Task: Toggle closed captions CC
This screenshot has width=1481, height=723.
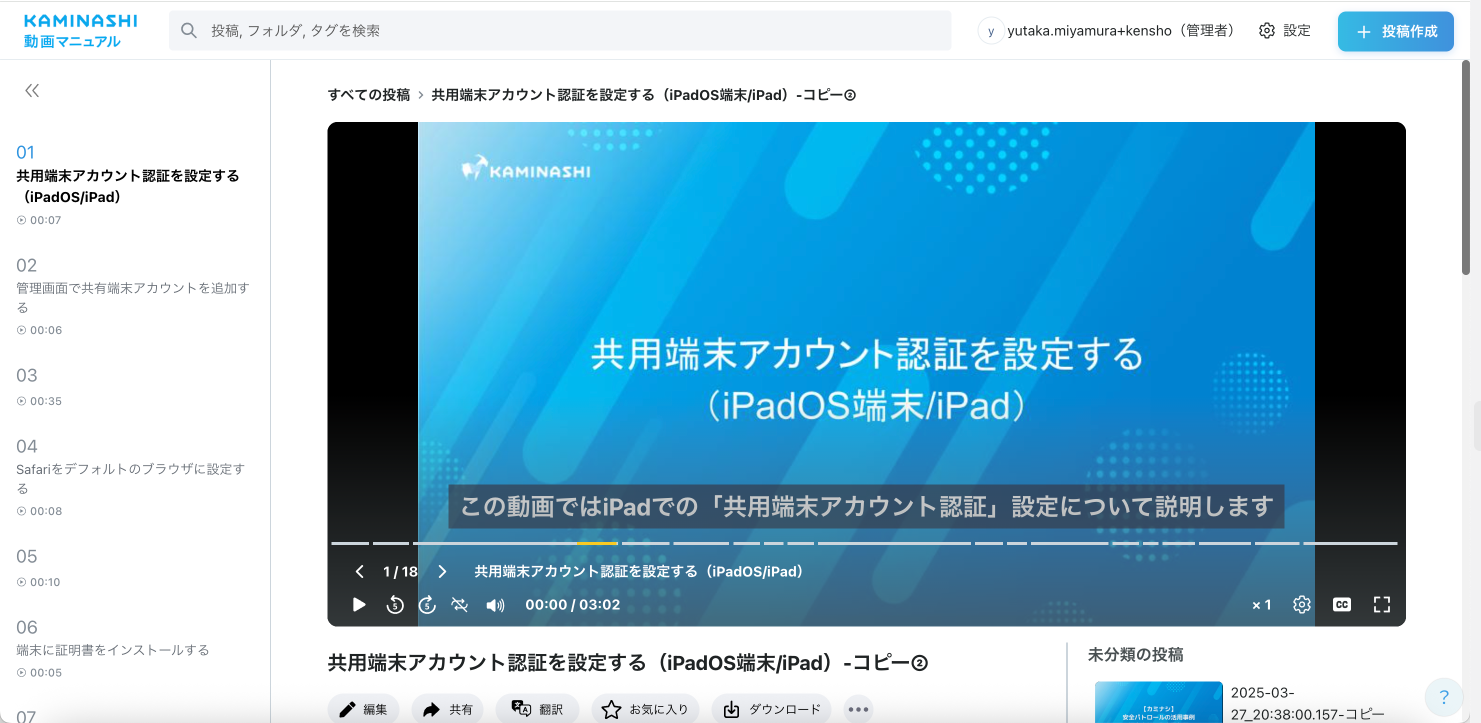Action: (1342, 605)
